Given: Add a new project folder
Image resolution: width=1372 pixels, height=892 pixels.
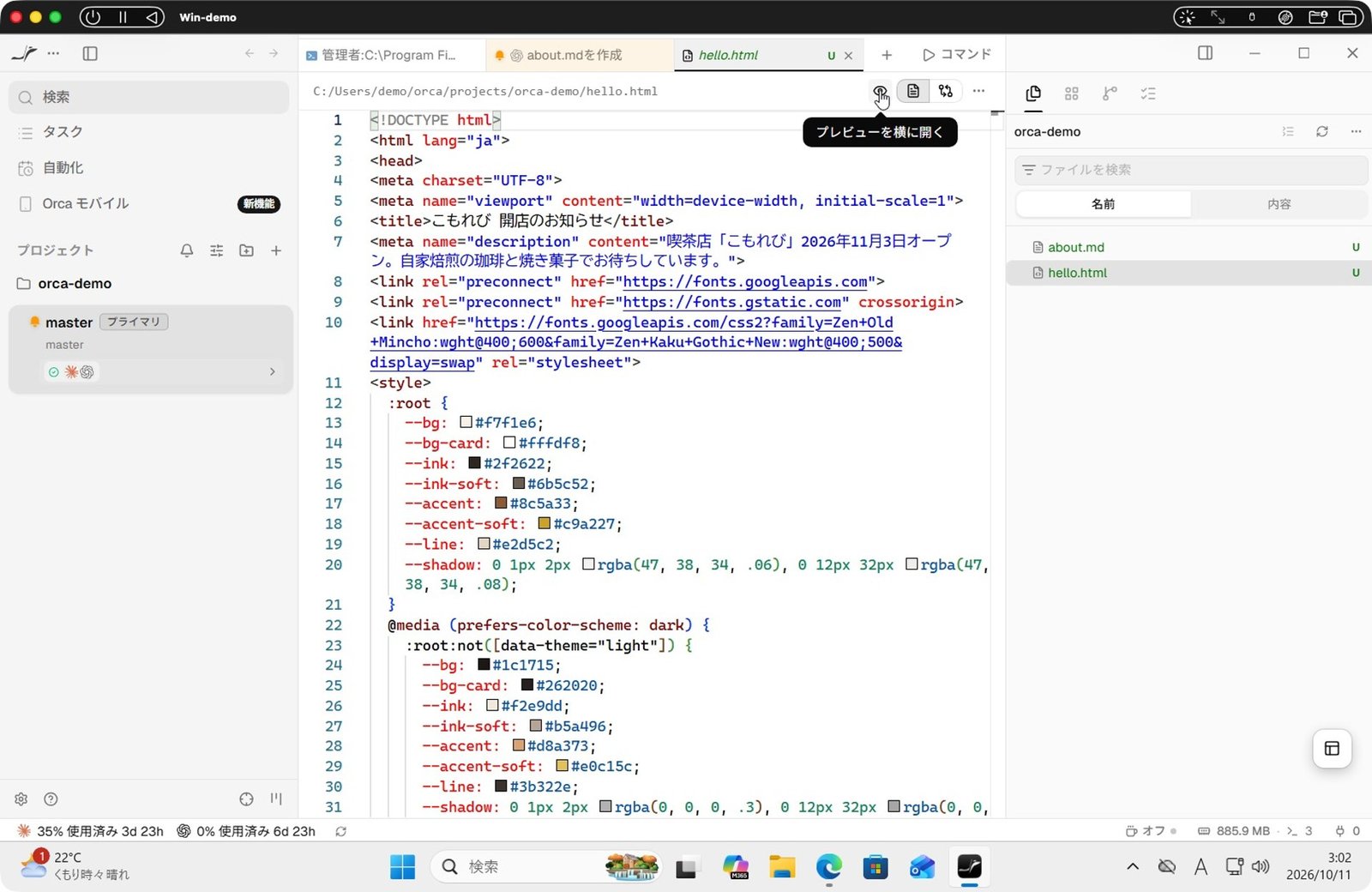Looking at the screenshot, I should (x=246, y=250).
